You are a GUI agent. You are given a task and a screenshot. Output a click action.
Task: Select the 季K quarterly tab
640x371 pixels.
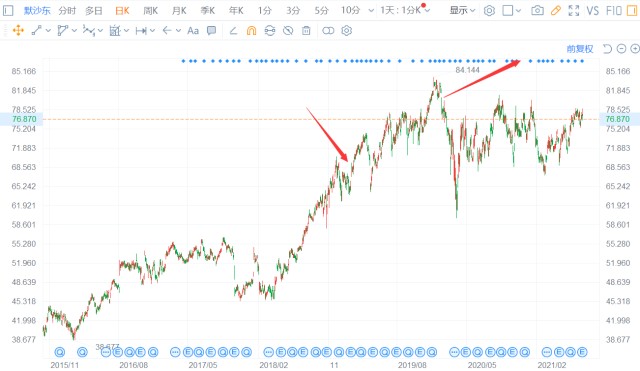(x=208, y=11)
